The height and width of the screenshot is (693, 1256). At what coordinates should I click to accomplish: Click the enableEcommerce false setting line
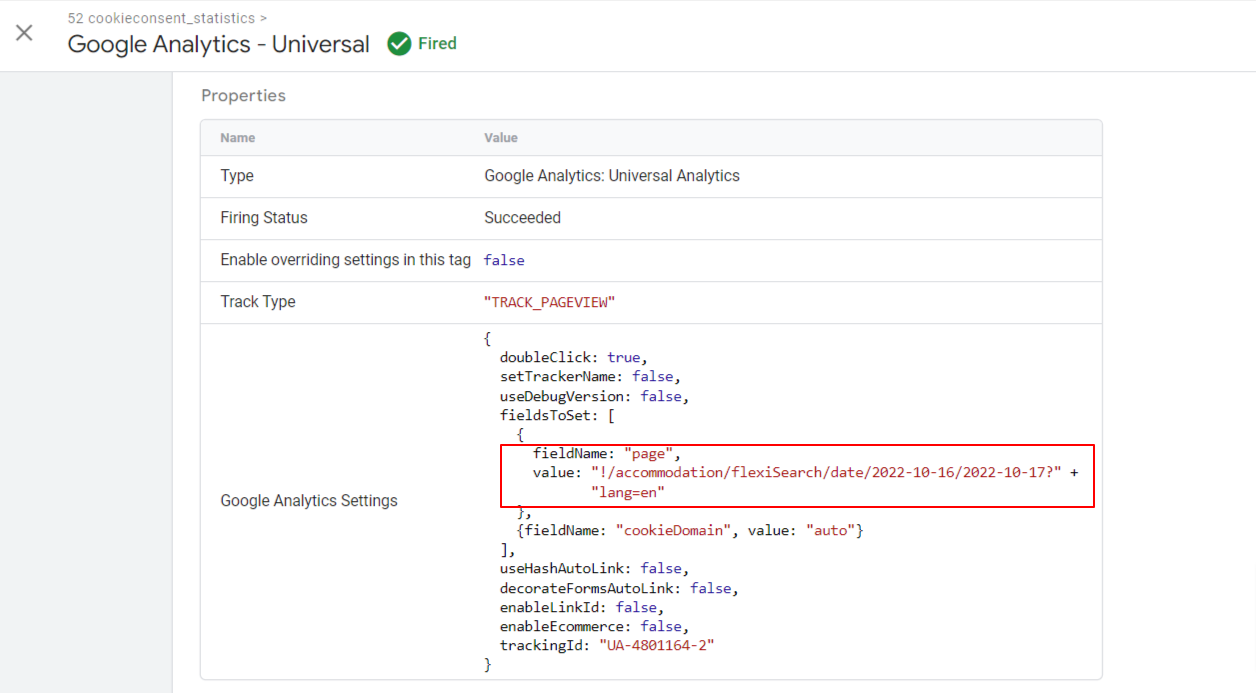tap(594, 626)
